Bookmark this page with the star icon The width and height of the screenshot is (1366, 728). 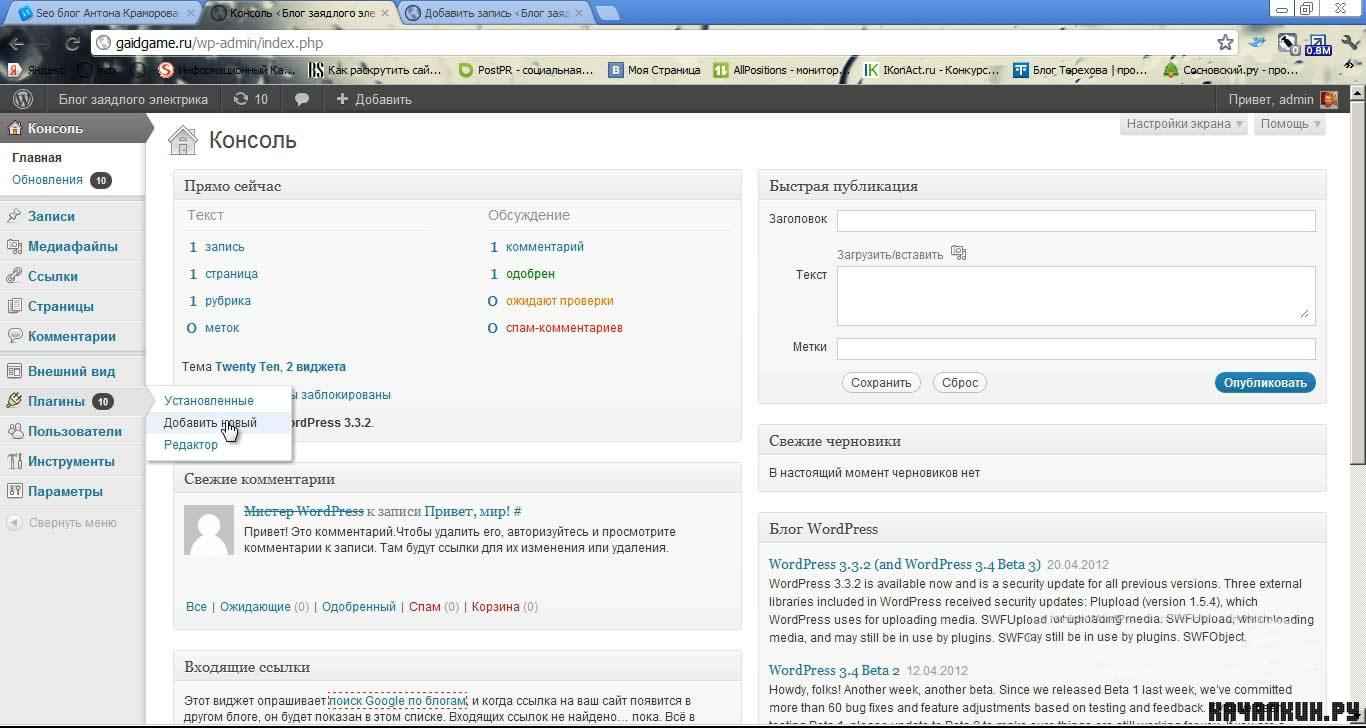(x=1225, y=42)
